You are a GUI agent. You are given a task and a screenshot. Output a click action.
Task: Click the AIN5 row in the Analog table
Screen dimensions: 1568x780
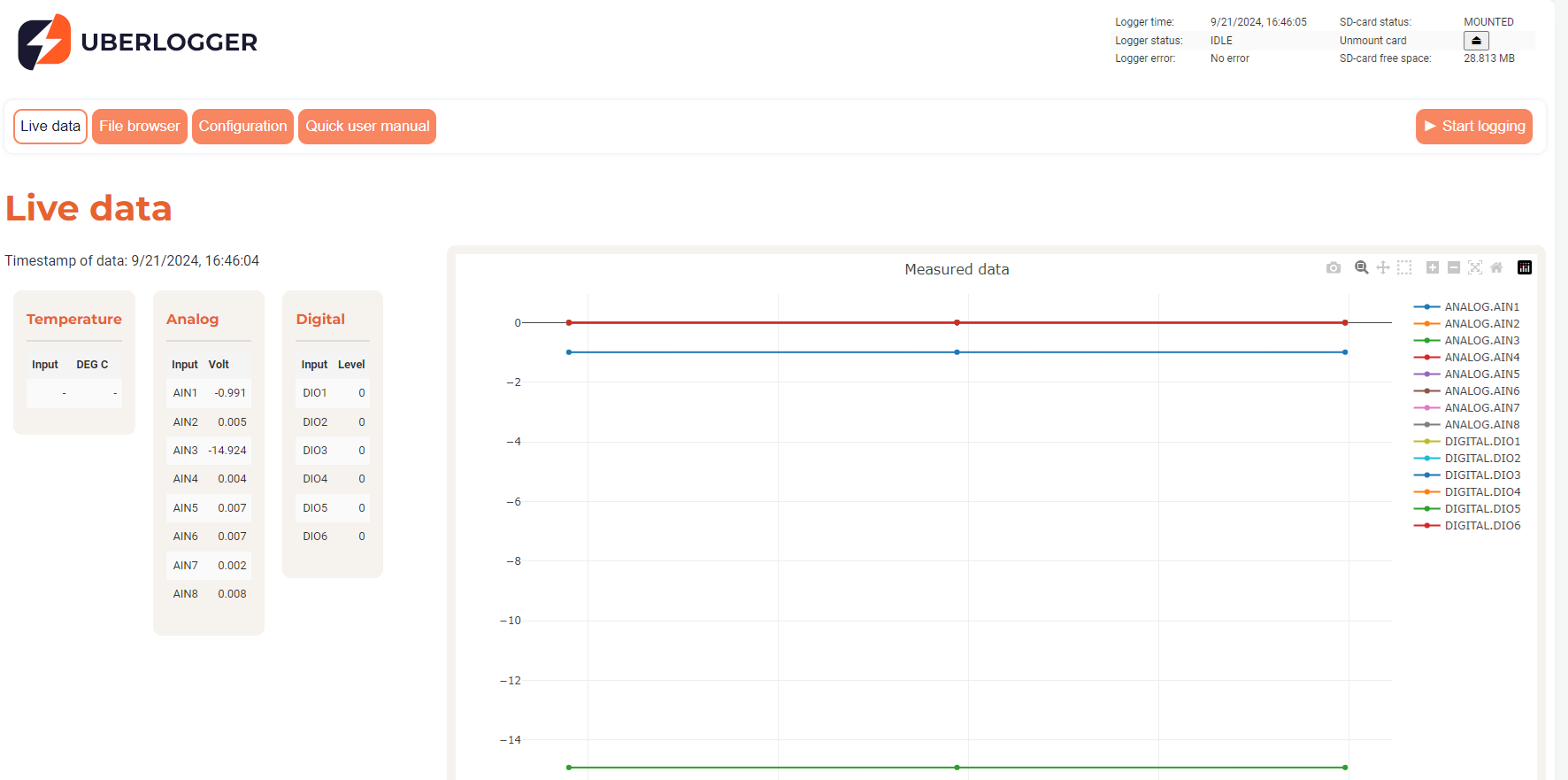click(x=209, y=508)
